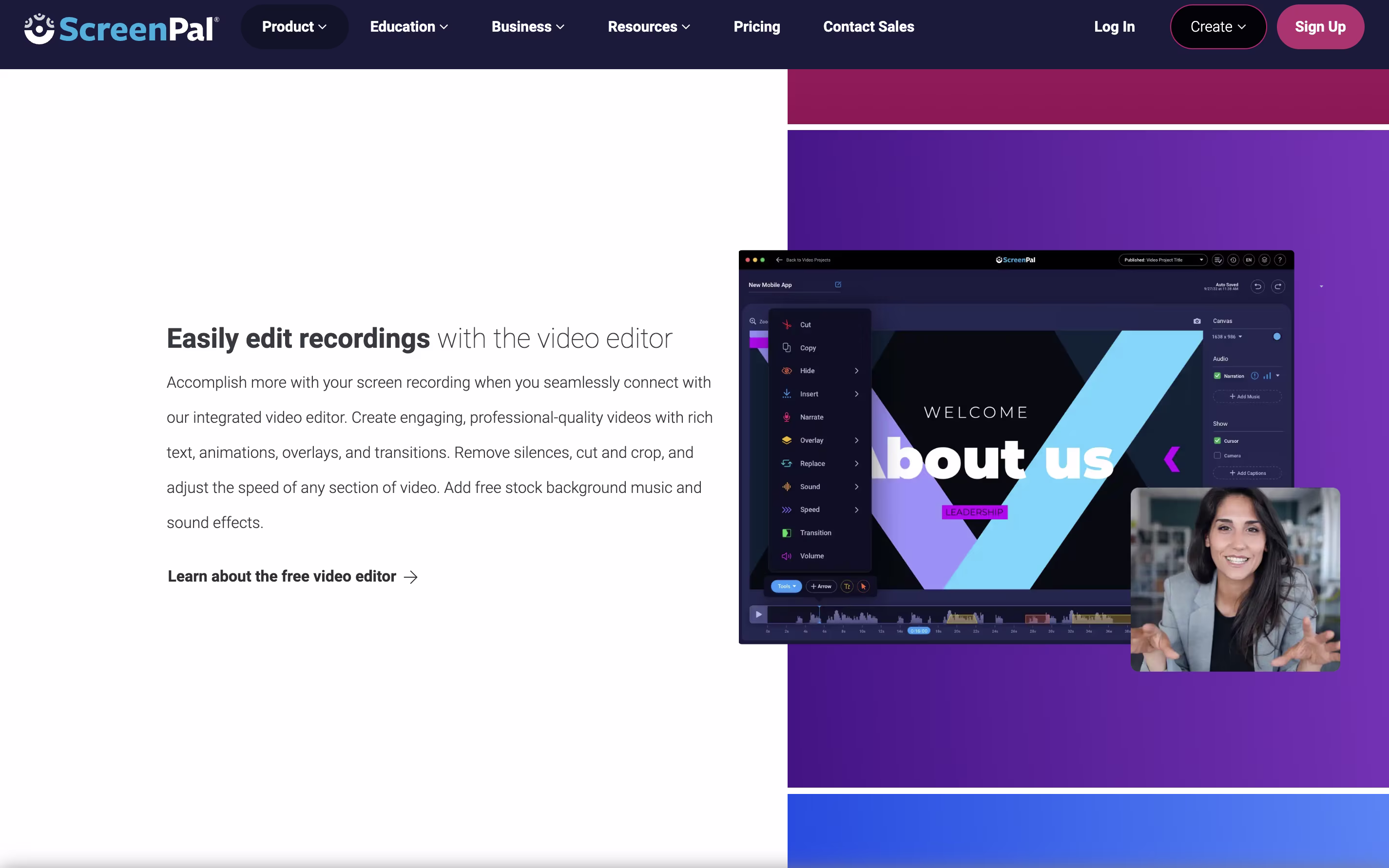Click the Narration info alert icon

(1254, 376)
